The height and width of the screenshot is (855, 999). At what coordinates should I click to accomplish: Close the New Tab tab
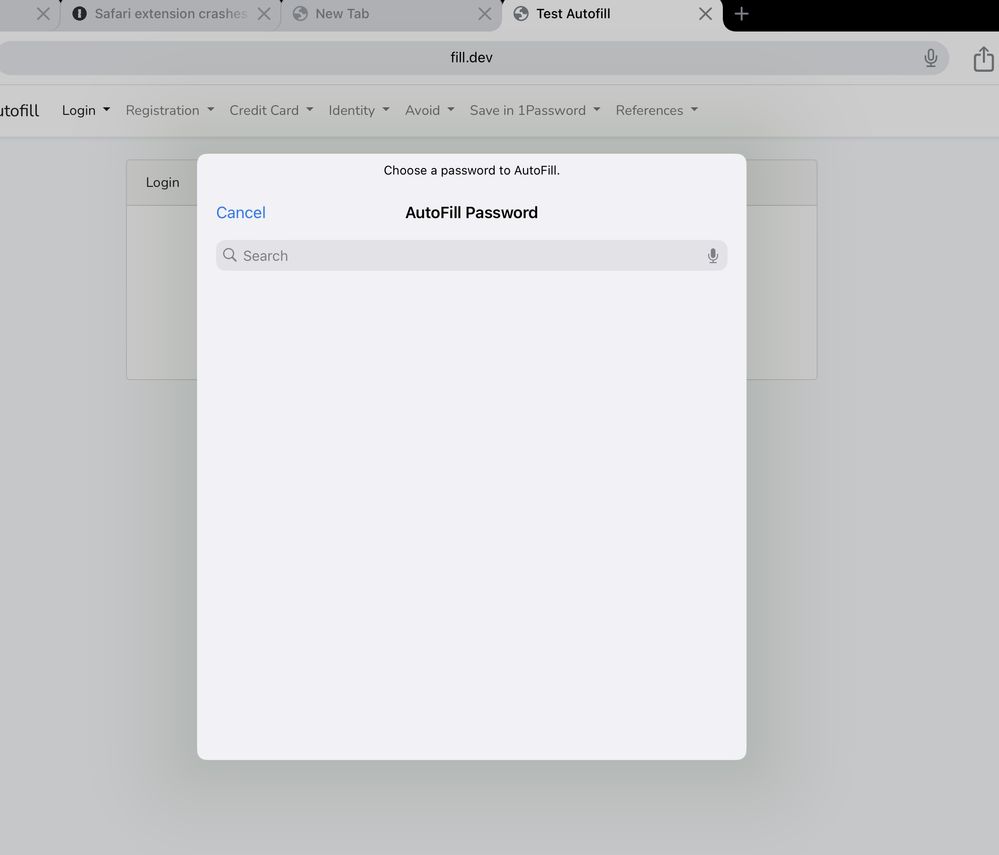click(x=484, y=14)
